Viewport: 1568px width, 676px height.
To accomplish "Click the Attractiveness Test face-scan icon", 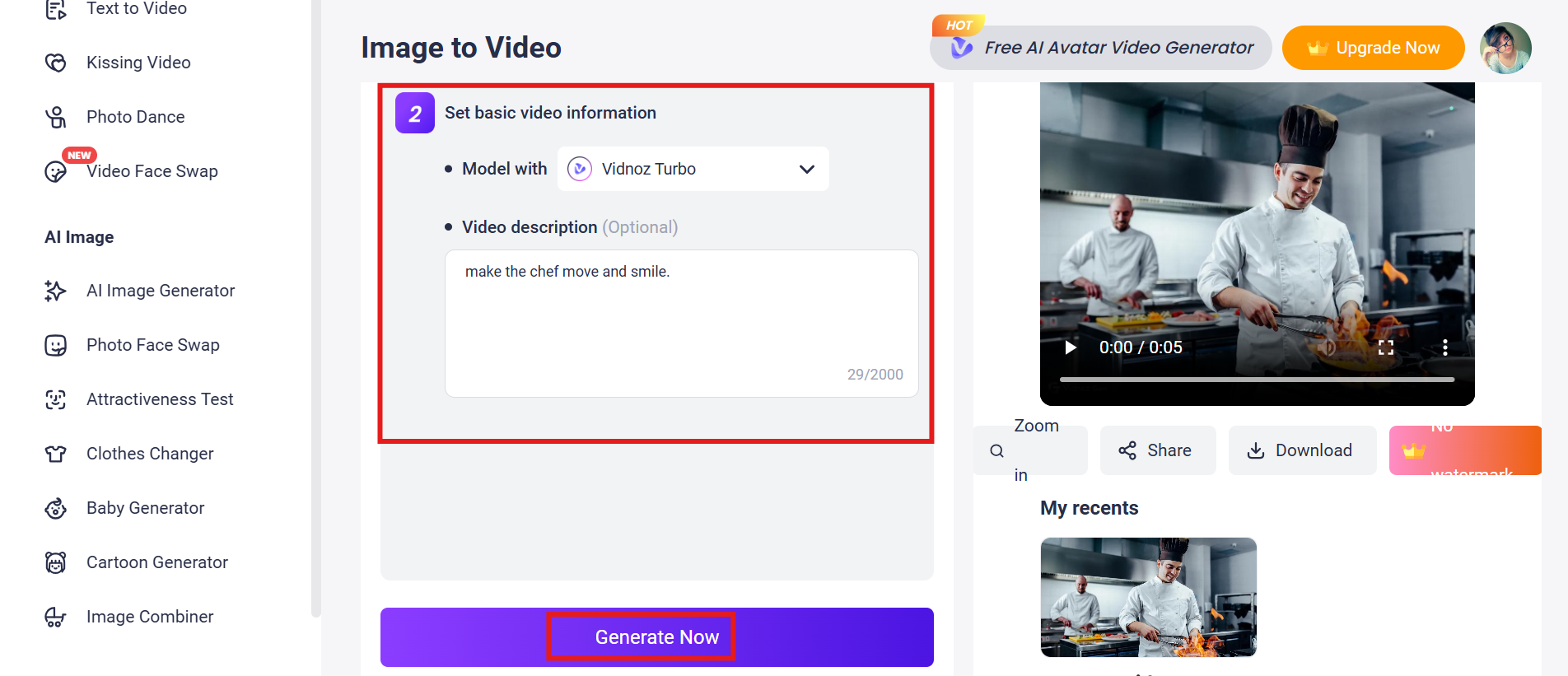I will pyautogui.click(x=55, y=399).
